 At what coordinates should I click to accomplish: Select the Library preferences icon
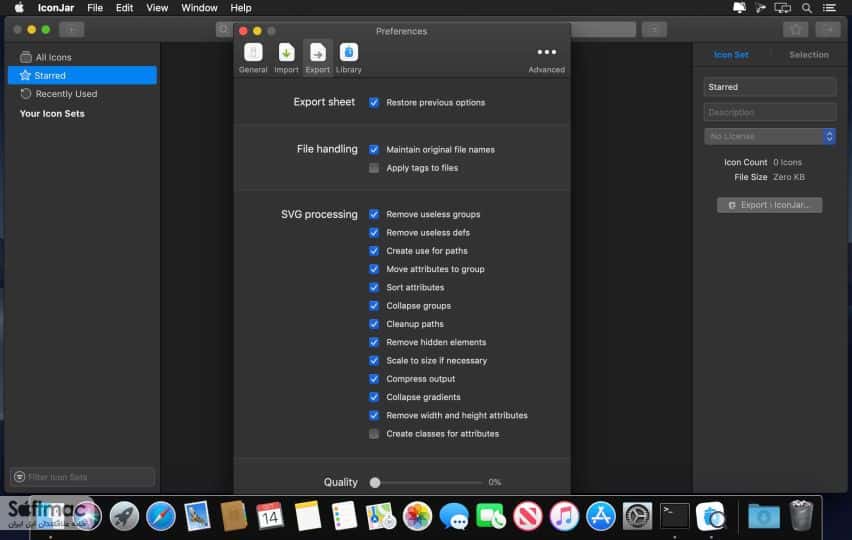[x=348, y=58]
